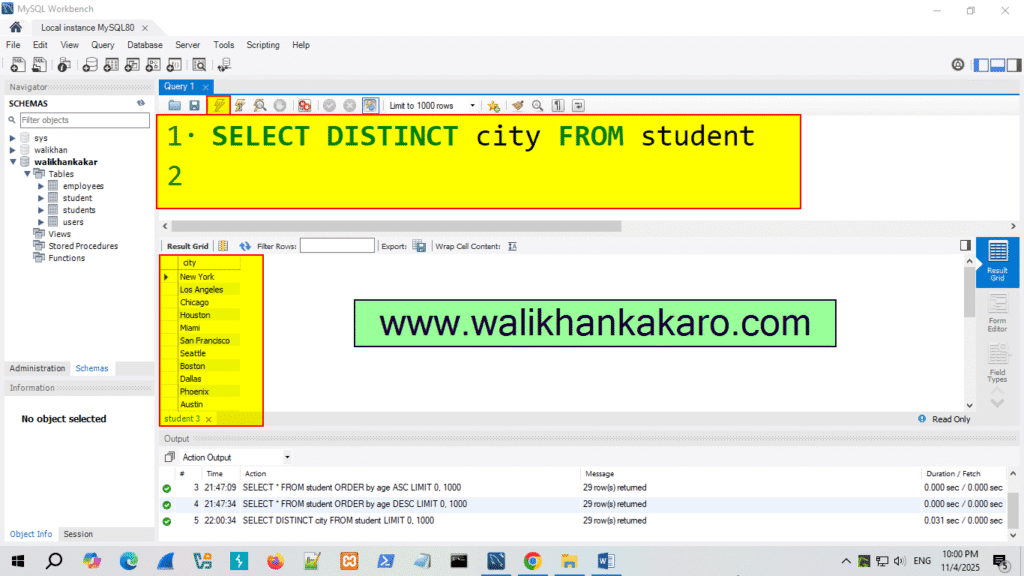This screenshot has width=1024, height=576.
Task: Collapse the walikhankakar Tables node
Action: [x=28, y=173]
